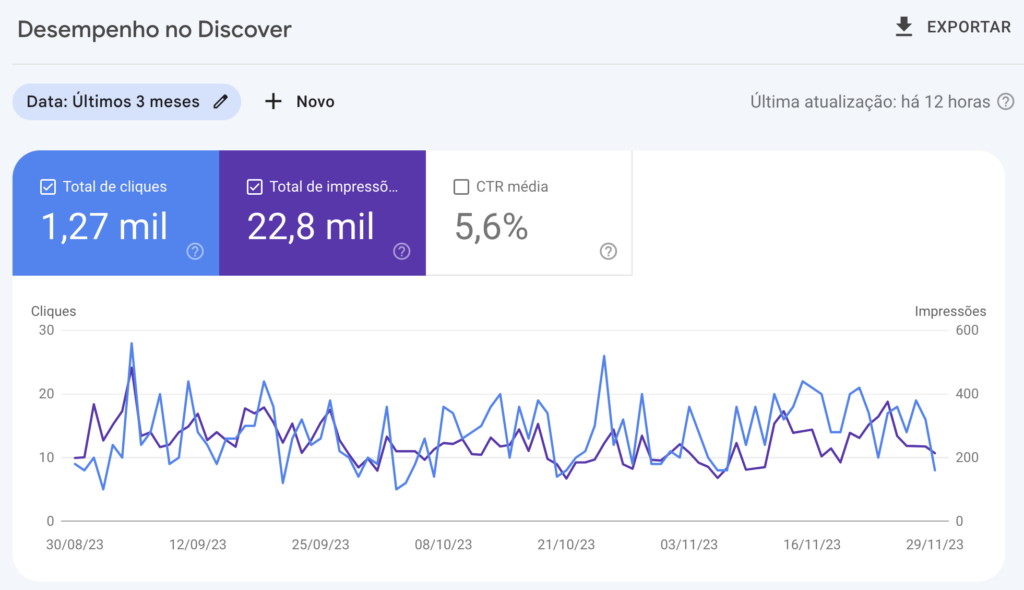Click the 25/09/23 date on the chart axis
Screen dimensions: 1024x590
pos(320,544)
